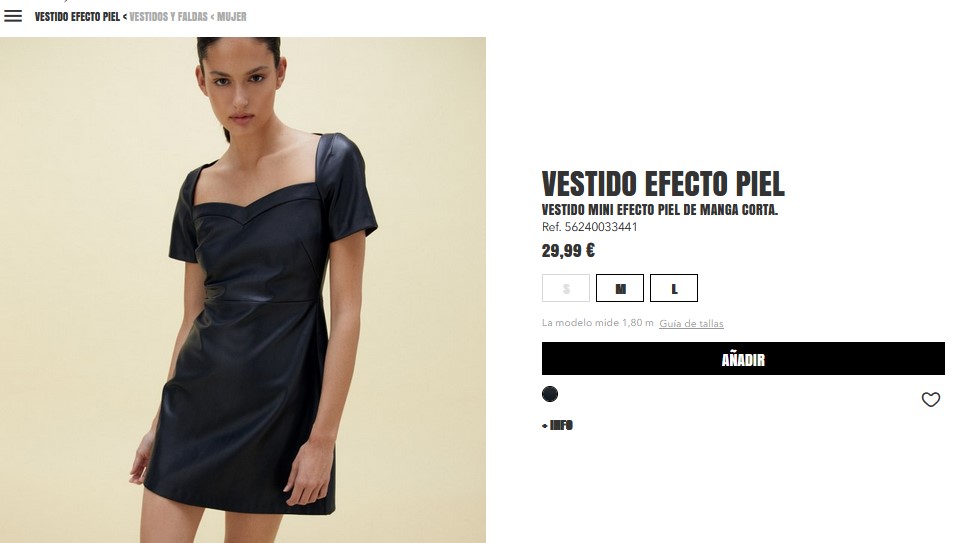This screenshot has height=543, width=979.
Task: Click the large Vestido Efecto Piel title
Action: 662,183
